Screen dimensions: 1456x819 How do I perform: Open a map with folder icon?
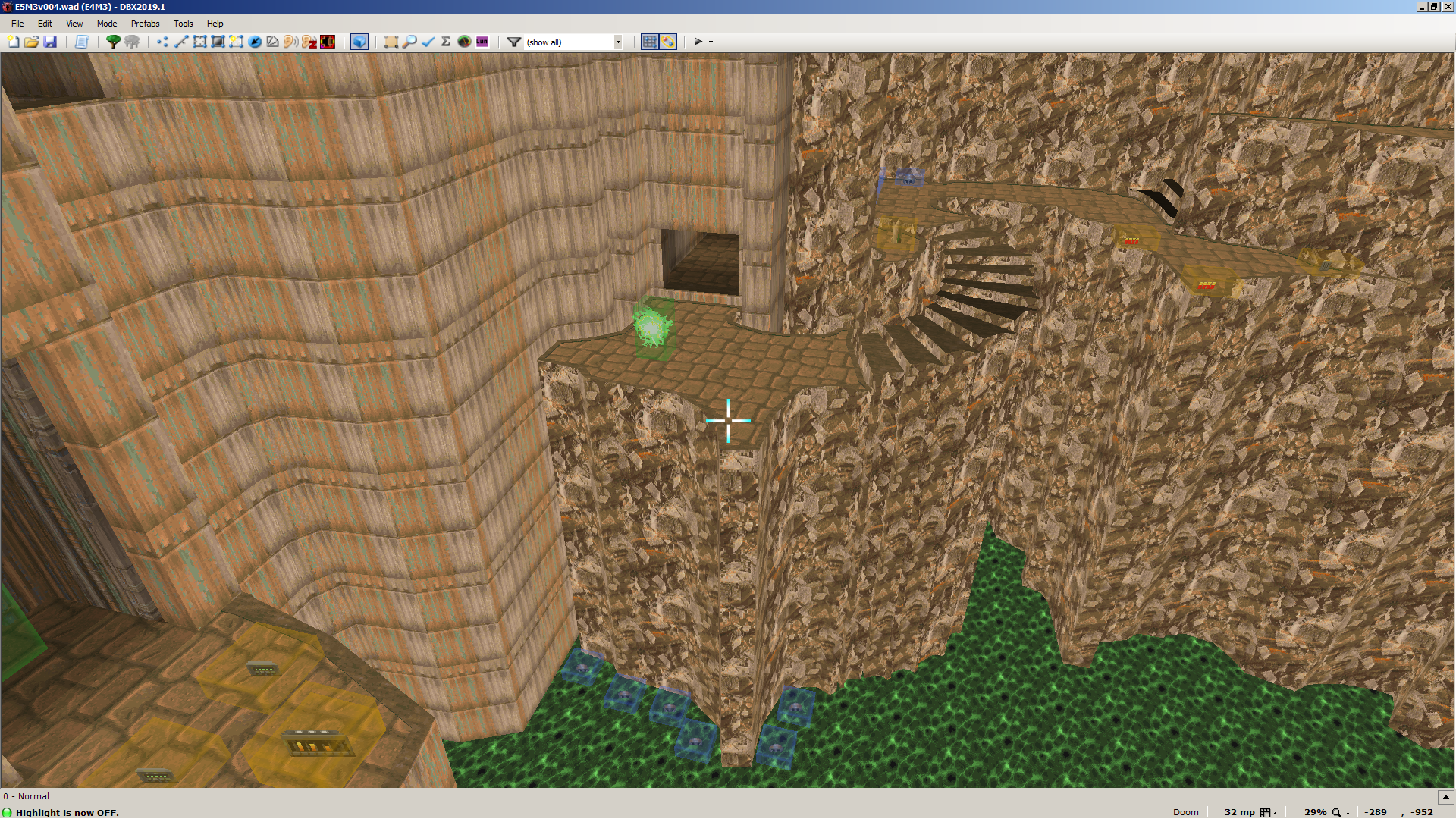click(x=32, y=42)
